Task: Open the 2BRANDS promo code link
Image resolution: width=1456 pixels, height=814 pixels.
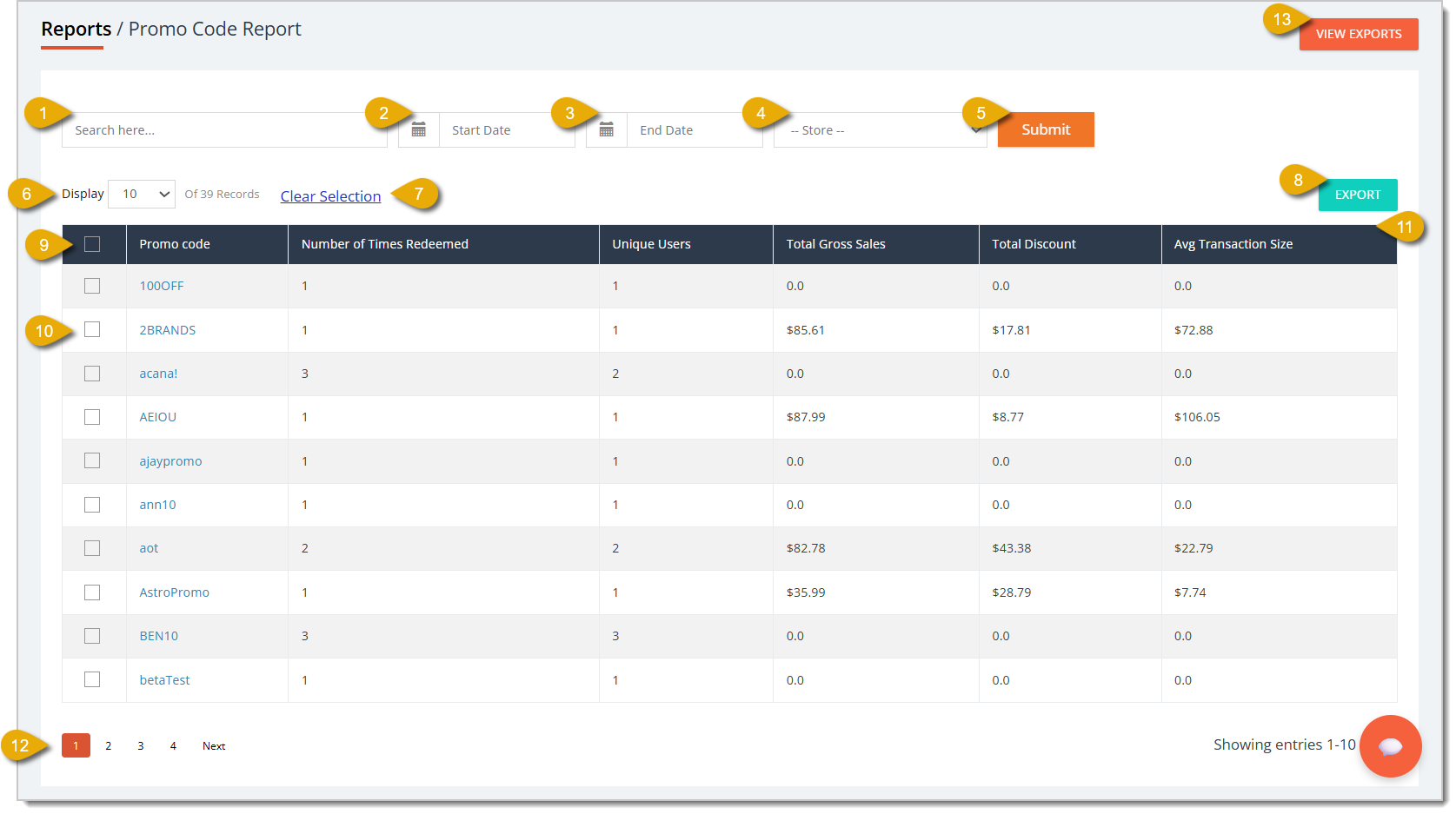Action: point(168,330)
